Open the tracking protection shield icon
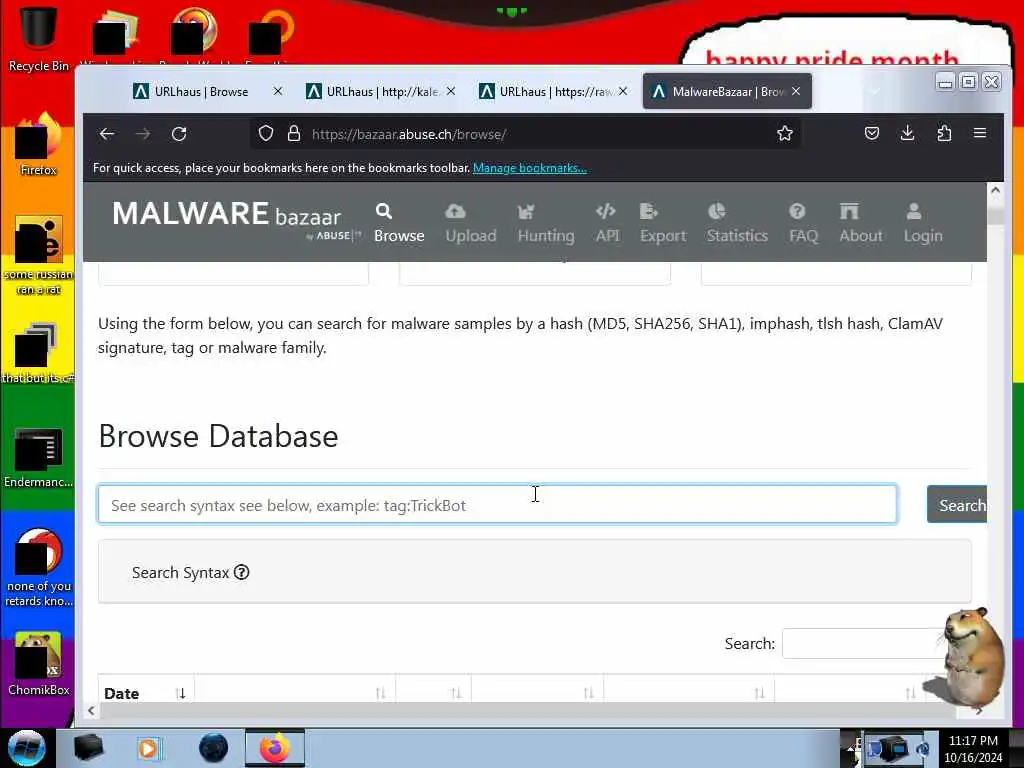Viewport: 1024px width, 768px height. tap(266, 133)
